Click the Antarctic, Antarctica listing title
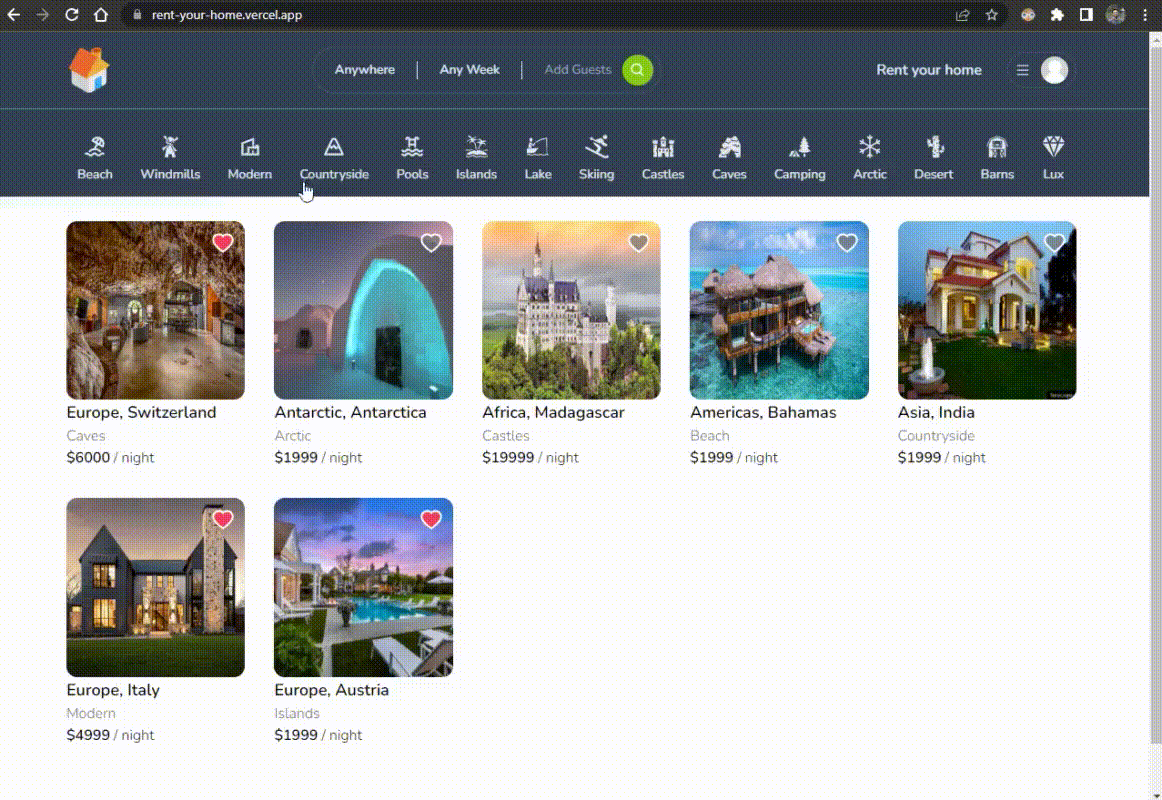Screen dimensions: 1162x800 (x=351, y=413)
